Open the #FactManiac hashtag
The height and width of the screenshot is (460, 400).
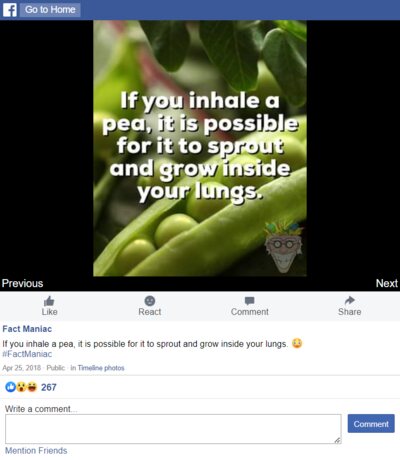(27, 354)
